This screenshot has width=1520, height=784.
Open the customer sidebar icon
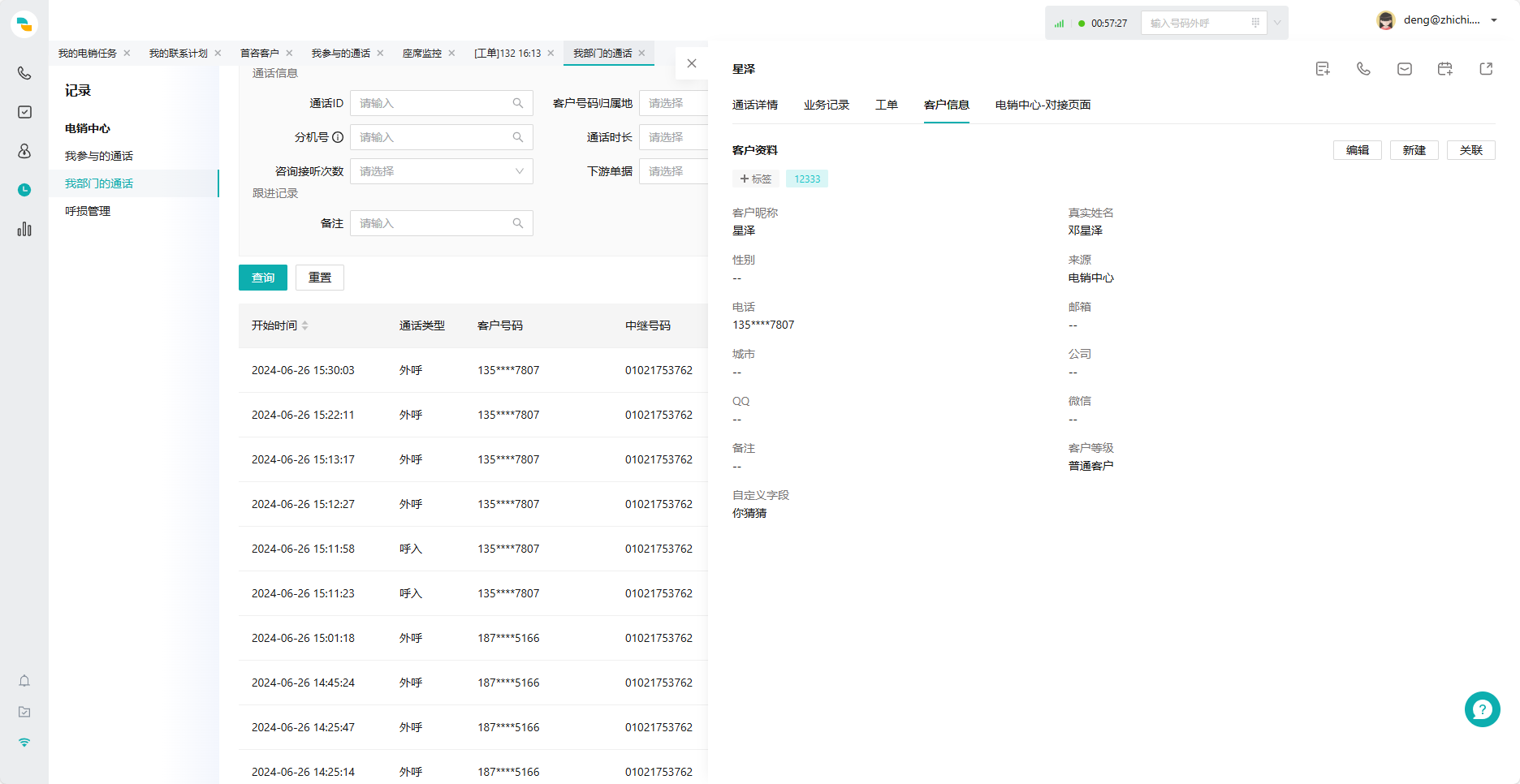24,151
